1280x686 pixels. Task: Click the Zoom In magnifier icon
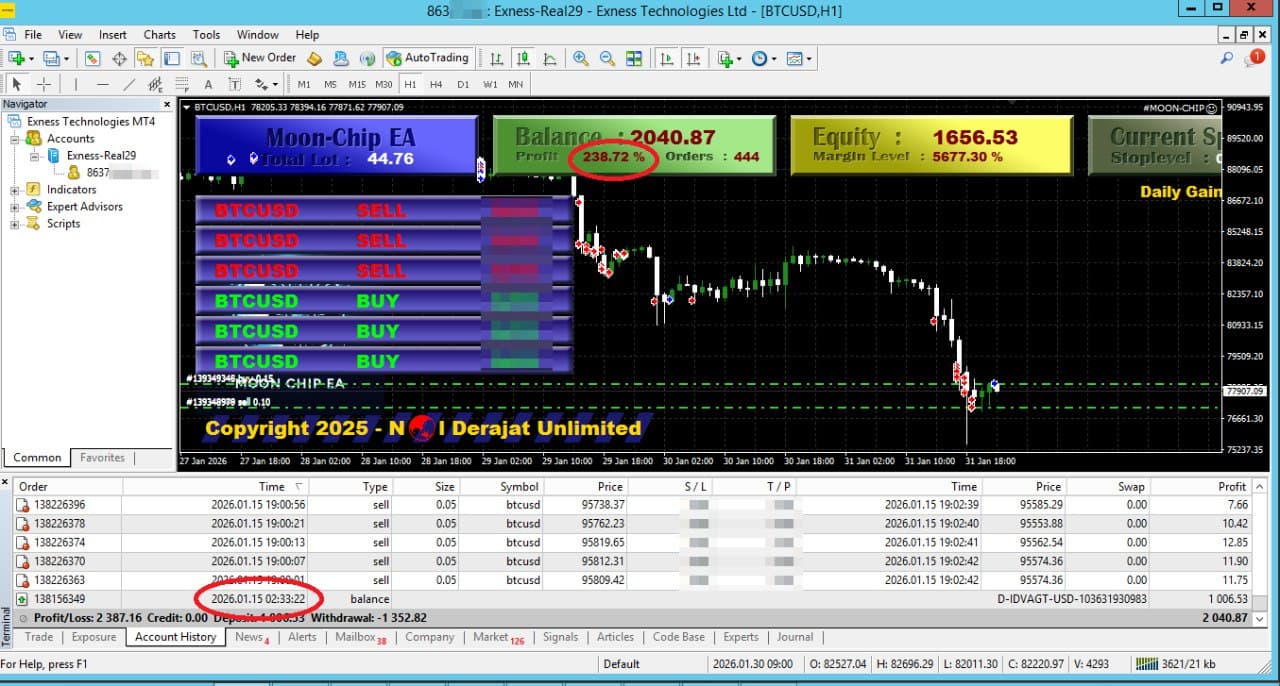click(580, 58)
